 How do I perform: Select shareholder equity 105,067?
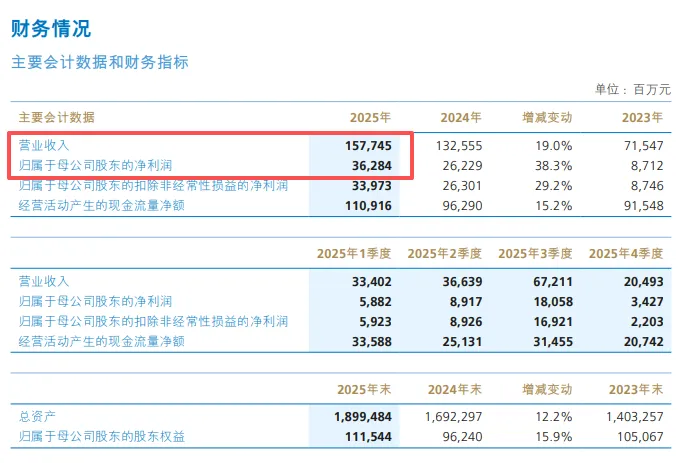point(640,437)
